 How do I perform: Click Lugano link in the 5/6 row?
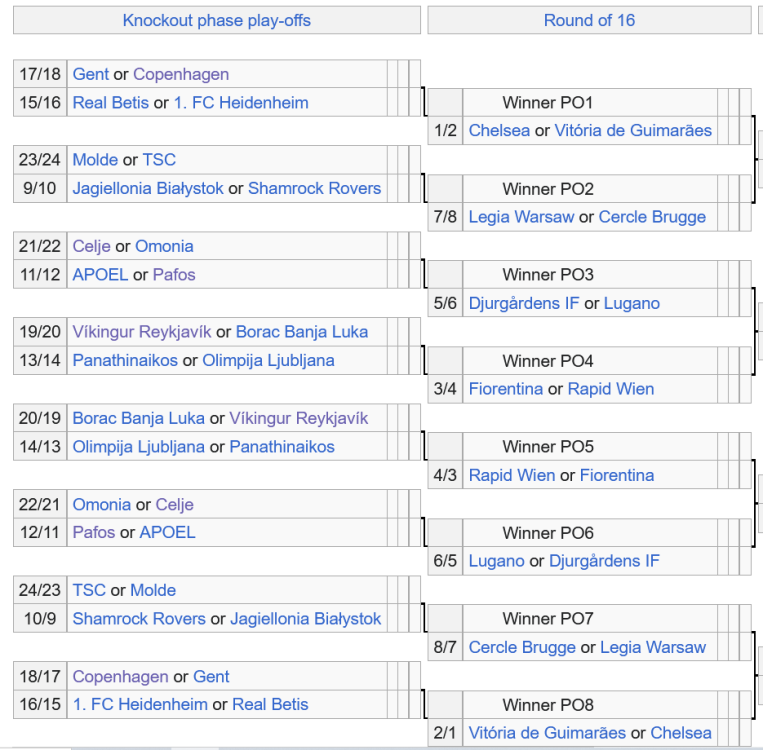(x=632, y=303)
